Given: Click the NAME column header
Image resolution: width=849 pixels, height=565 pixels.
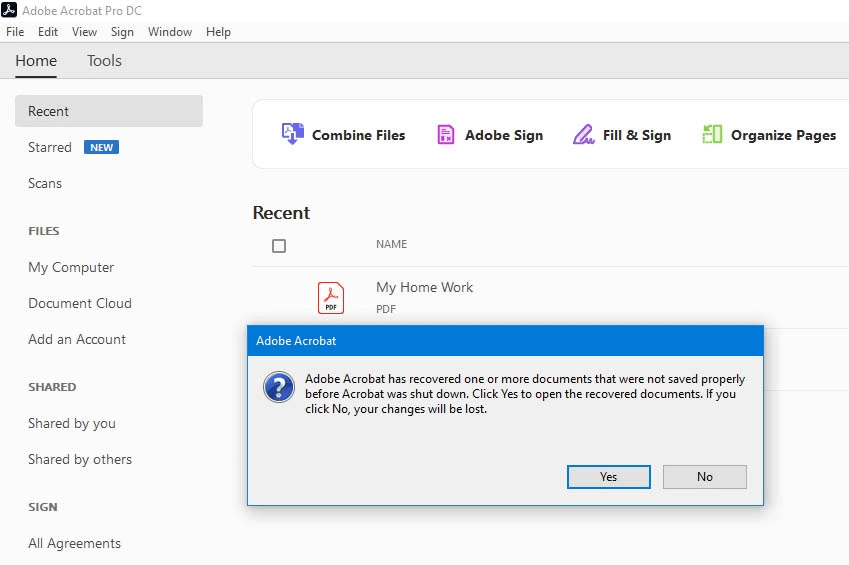Looking at the screenshot, I should tap(391, 244).
